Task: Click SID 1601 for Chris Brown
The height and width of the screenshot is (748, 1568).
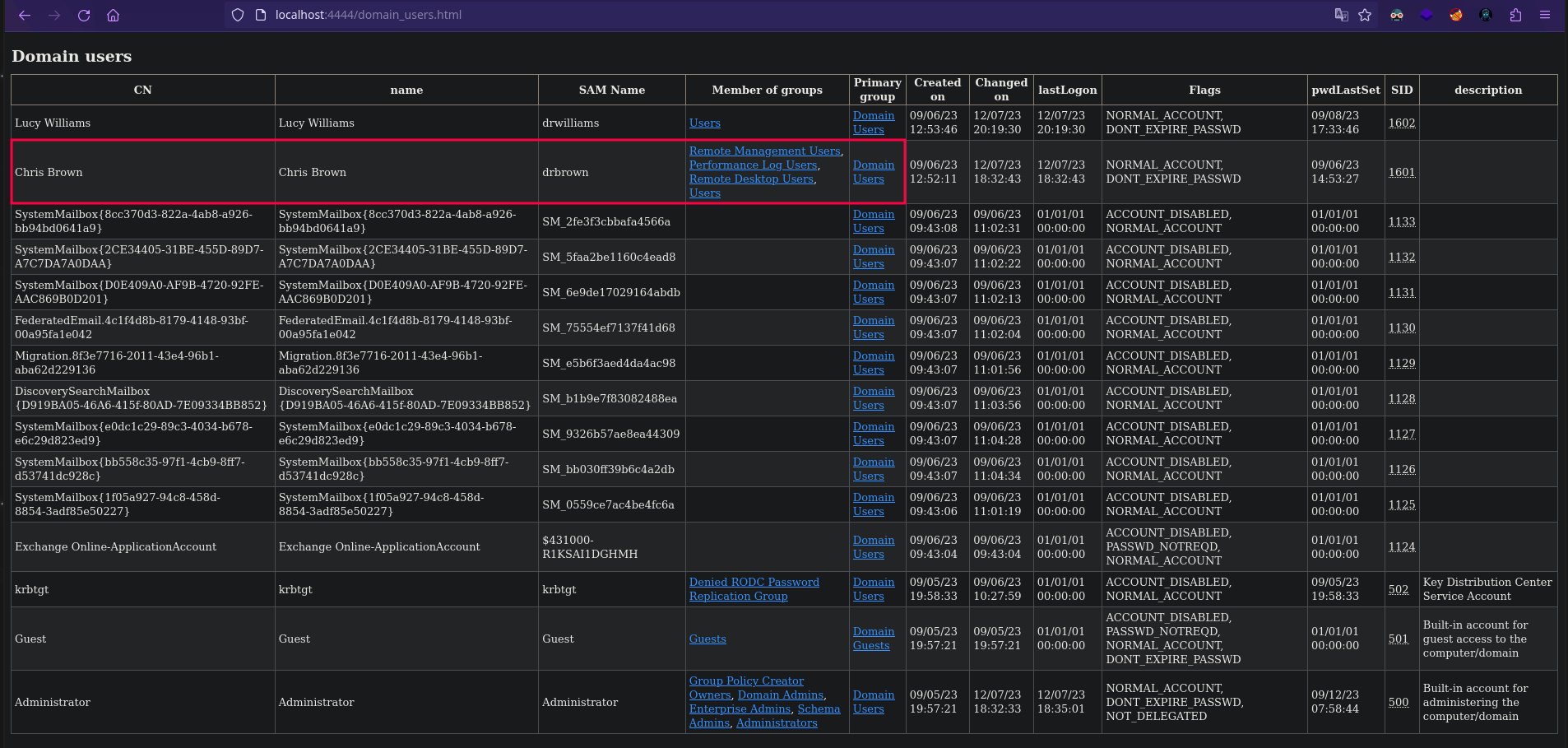Action: [1402, 173]
